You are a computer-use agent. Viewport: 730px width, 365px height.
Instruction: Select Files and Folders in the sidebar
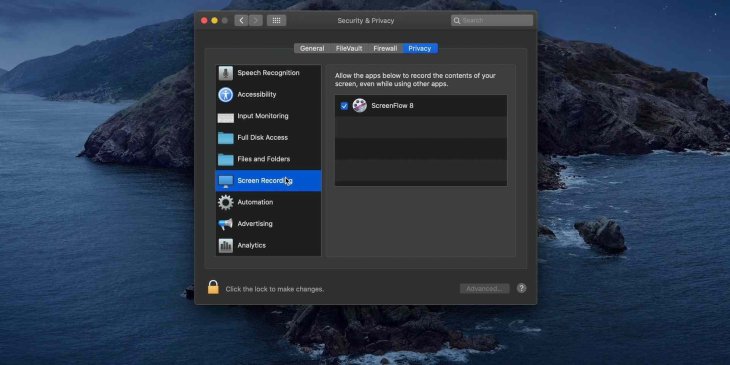click(269, 159)
